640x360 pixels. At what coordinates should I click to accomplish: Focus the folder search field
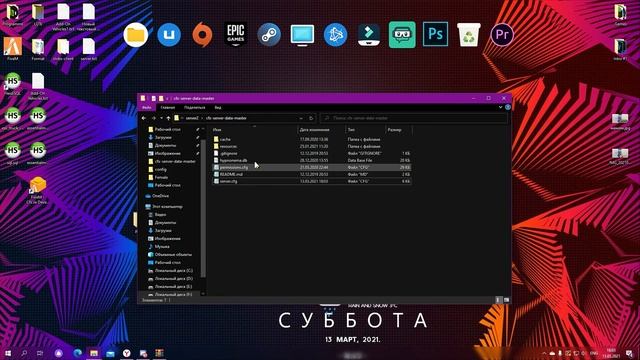coord(414,118)
